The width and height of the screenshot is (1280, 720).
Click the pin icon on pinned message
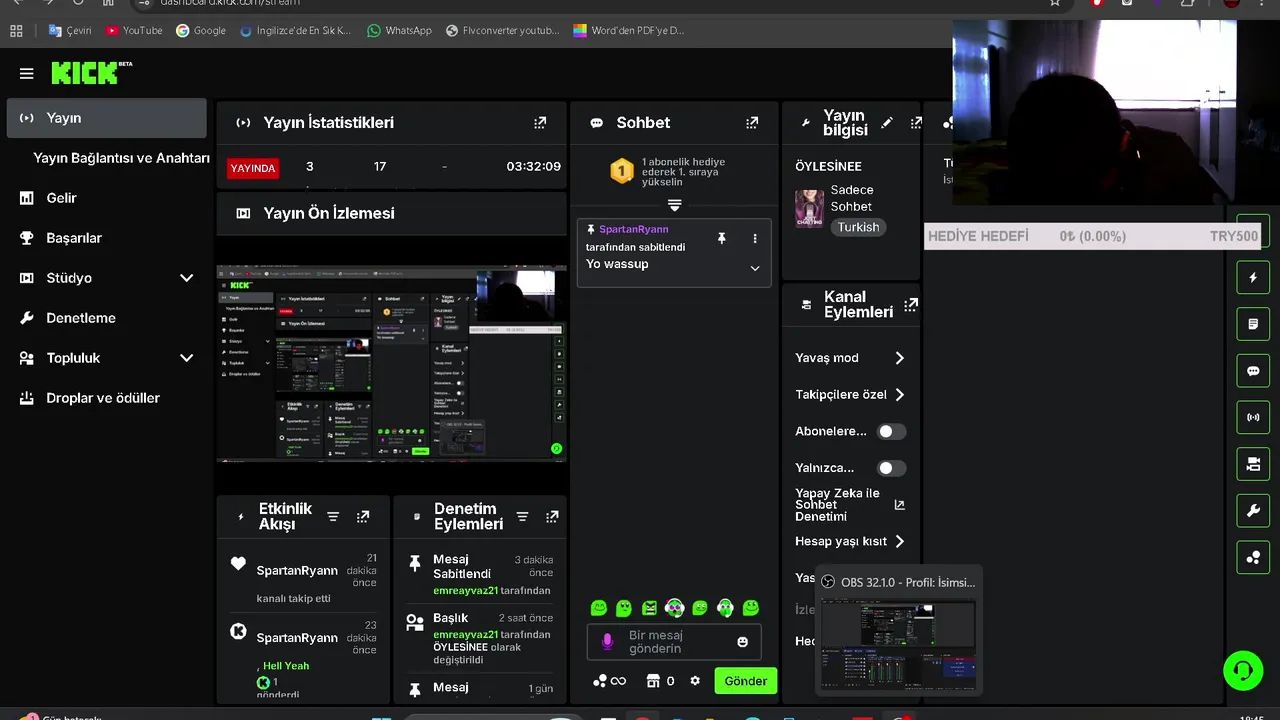(722, 238)
